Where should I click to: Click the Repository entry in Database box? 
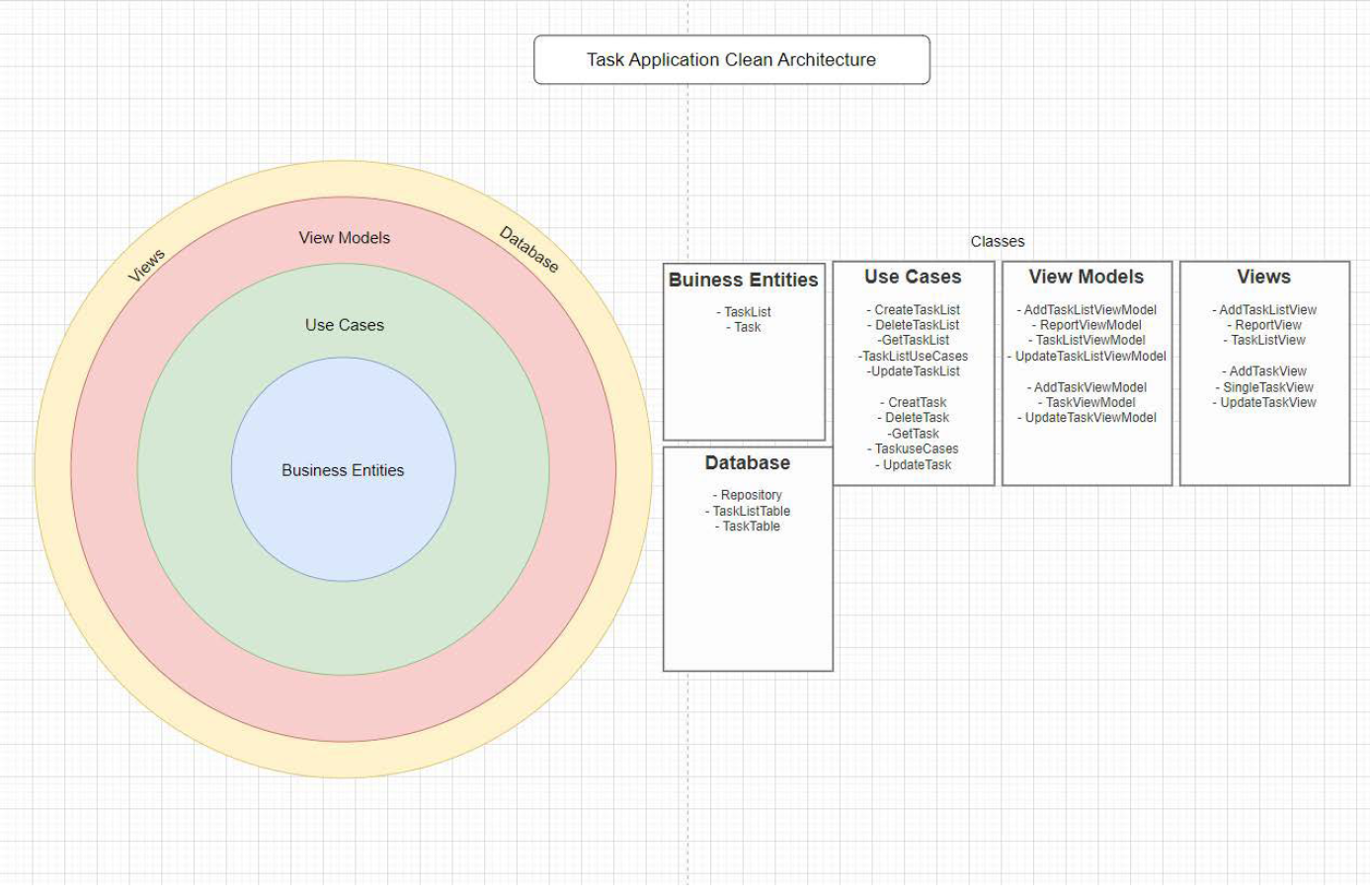point(748,495)
